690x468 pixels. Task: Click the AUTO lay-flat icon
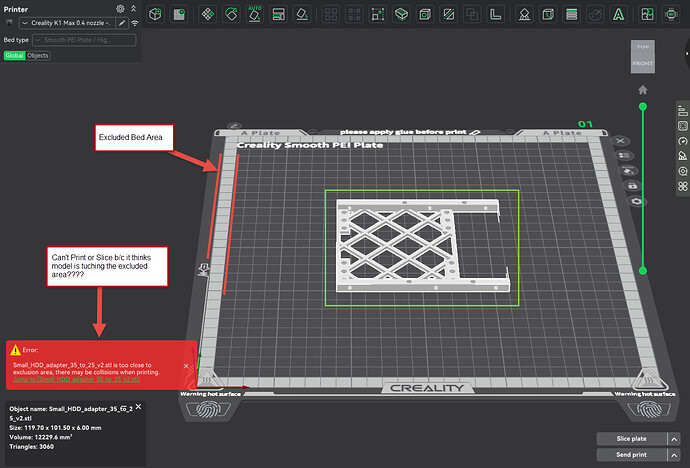254,14
